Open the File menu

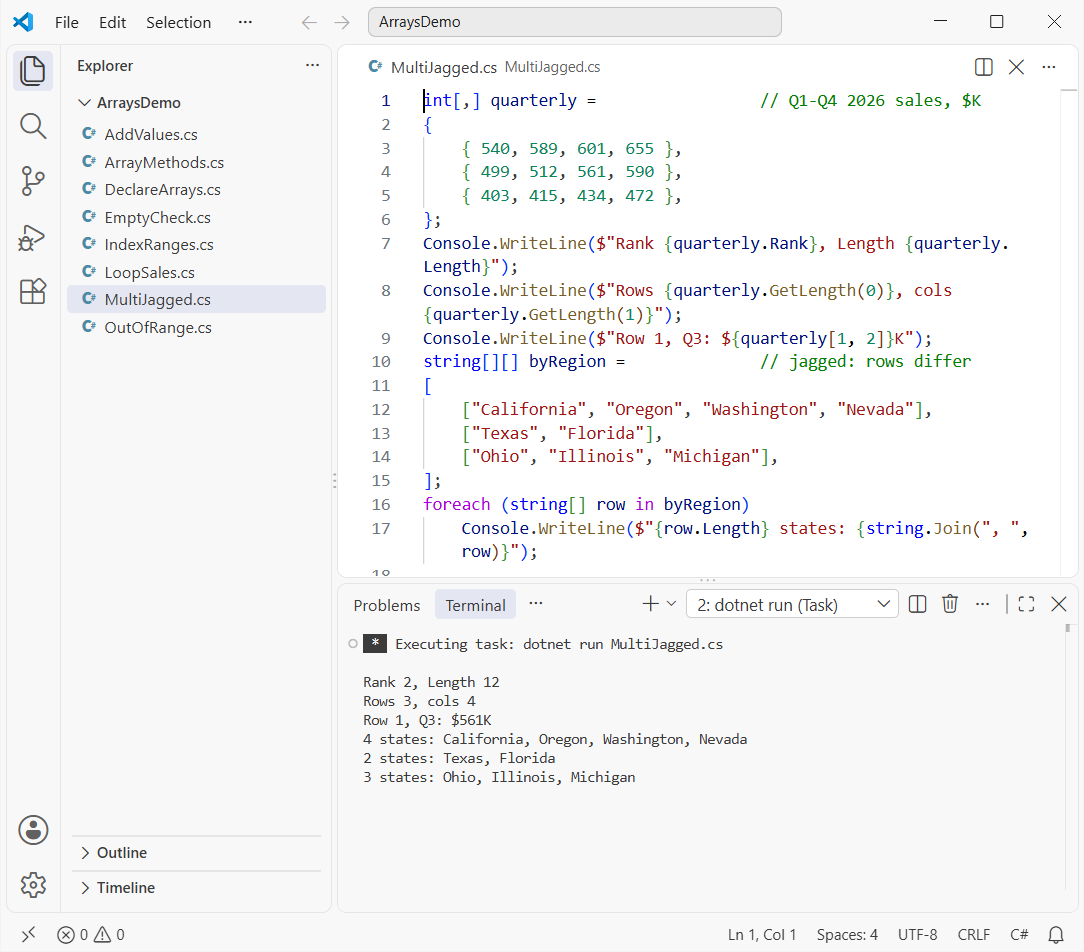point(66,23)
